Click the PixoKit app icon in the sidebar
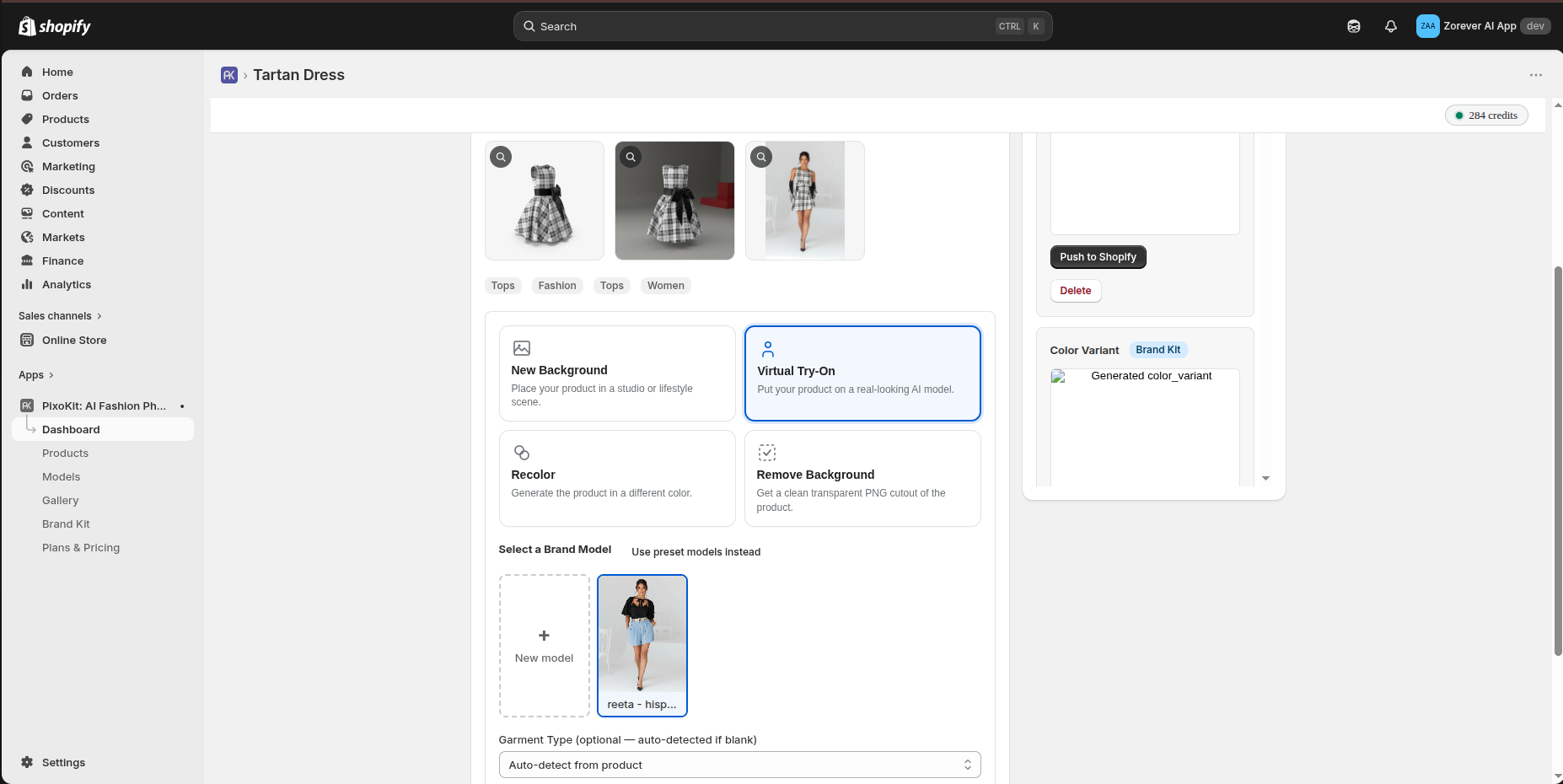 coord(27,405)
